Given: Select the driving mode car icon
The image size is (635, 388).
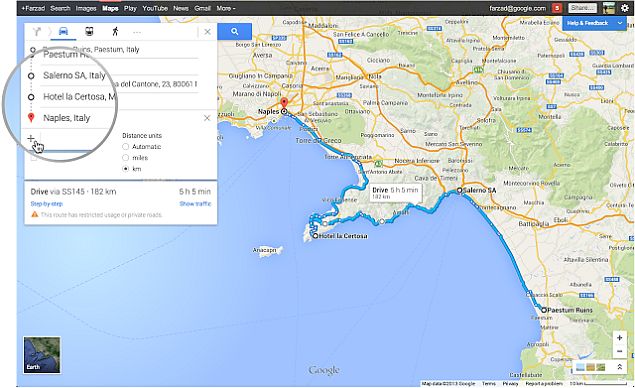Looking at the screenshot, I should [x=63, y=31].
